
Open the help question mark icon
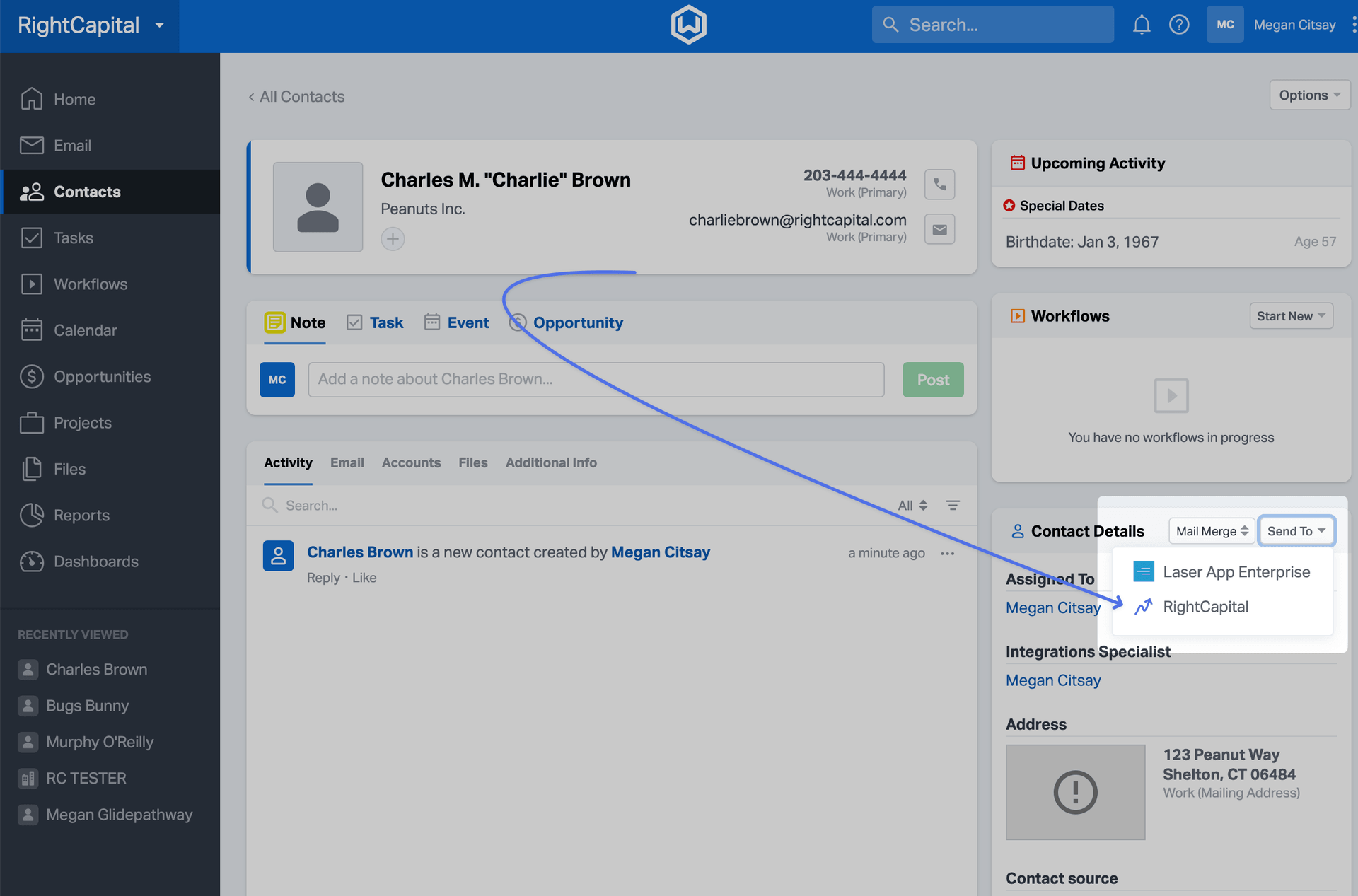(1179, 25)
